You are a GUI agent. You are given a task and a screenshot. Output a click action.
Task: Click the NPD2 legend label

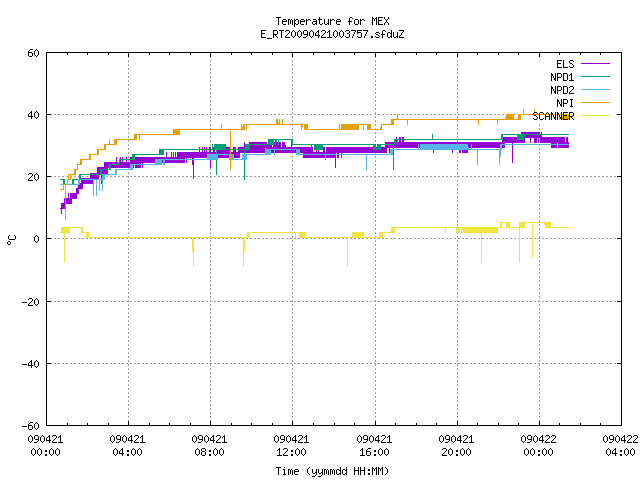tap(562, 90)
